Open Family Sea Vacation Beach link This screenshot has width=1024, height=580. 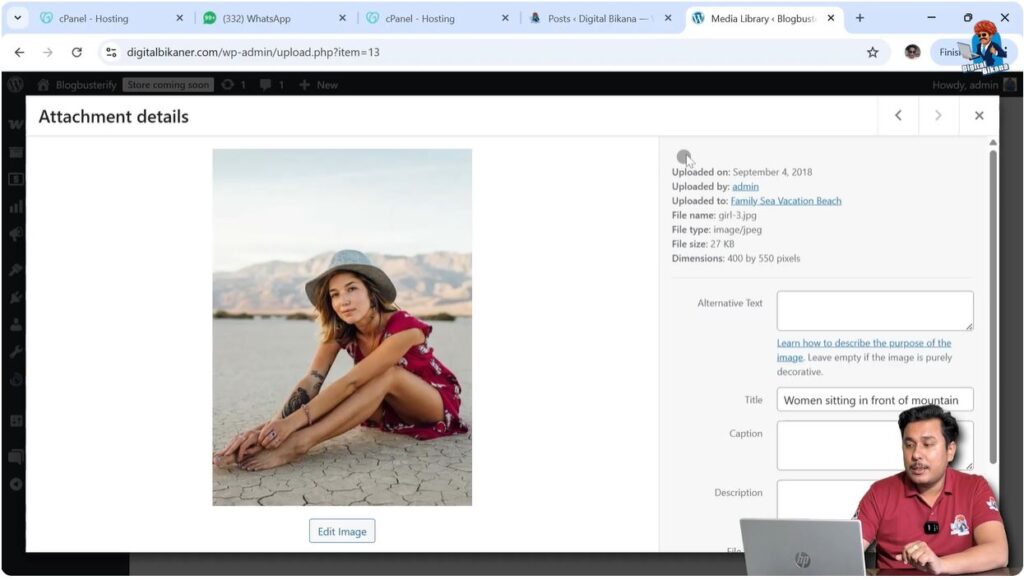point(786,201)
